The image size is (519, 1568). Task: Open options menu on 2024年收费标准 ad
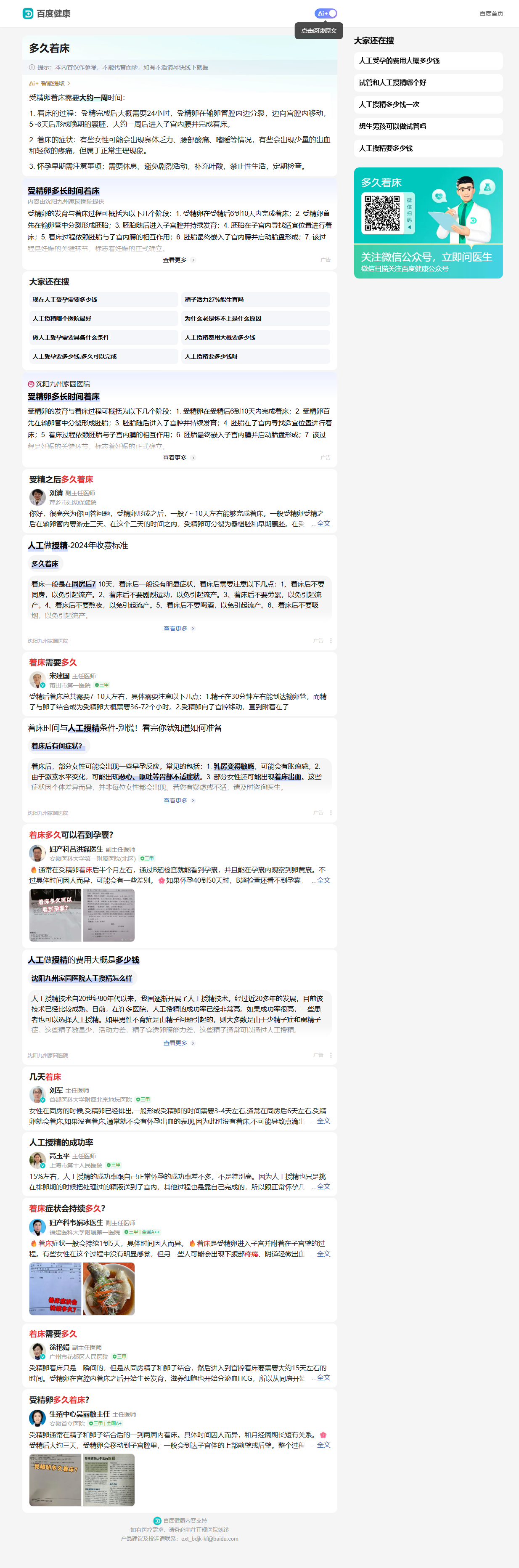331,640
